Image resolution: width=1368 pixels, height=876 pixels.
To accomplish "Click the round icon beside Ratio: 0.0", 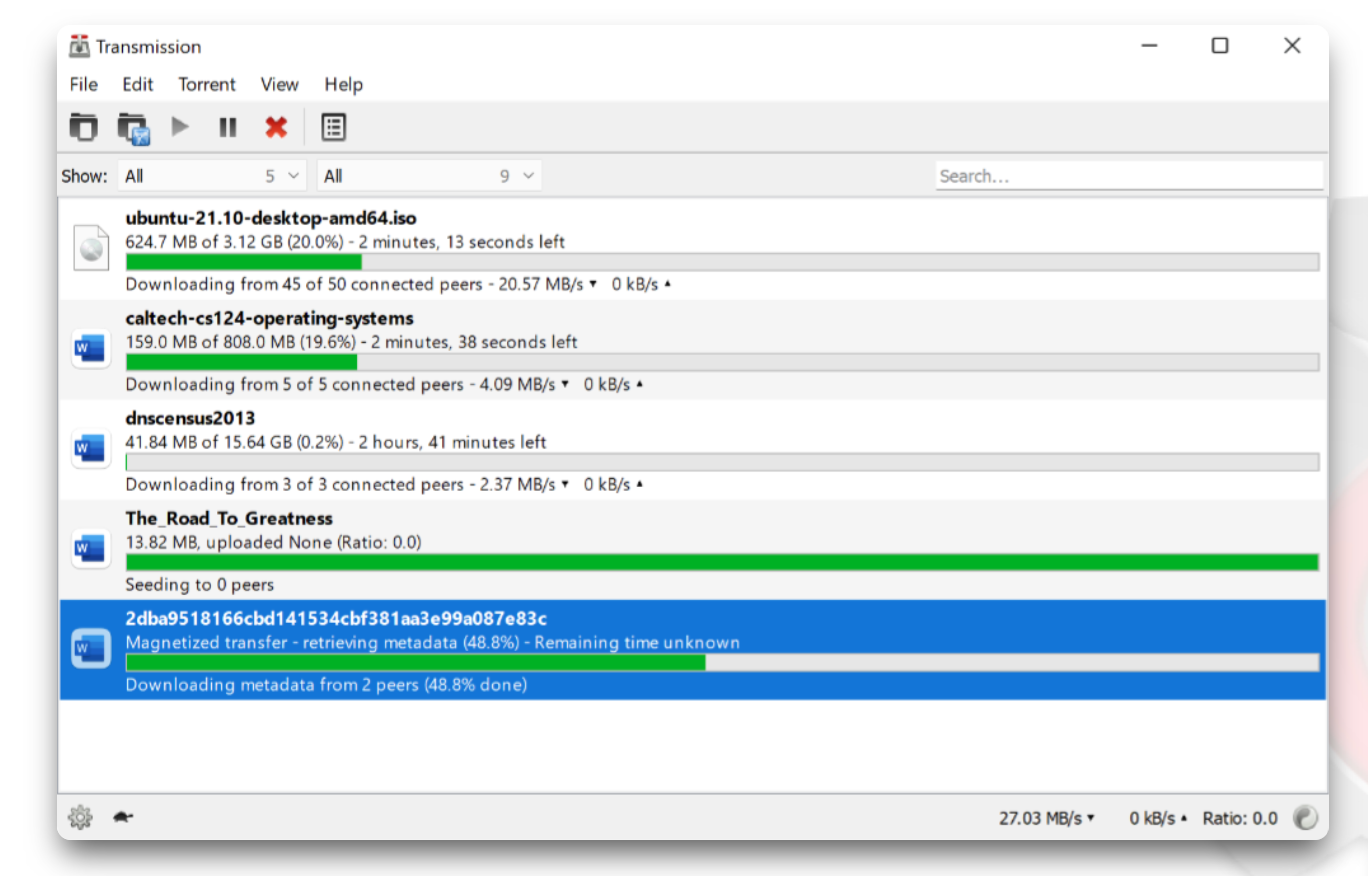I will click(1305, 818).
